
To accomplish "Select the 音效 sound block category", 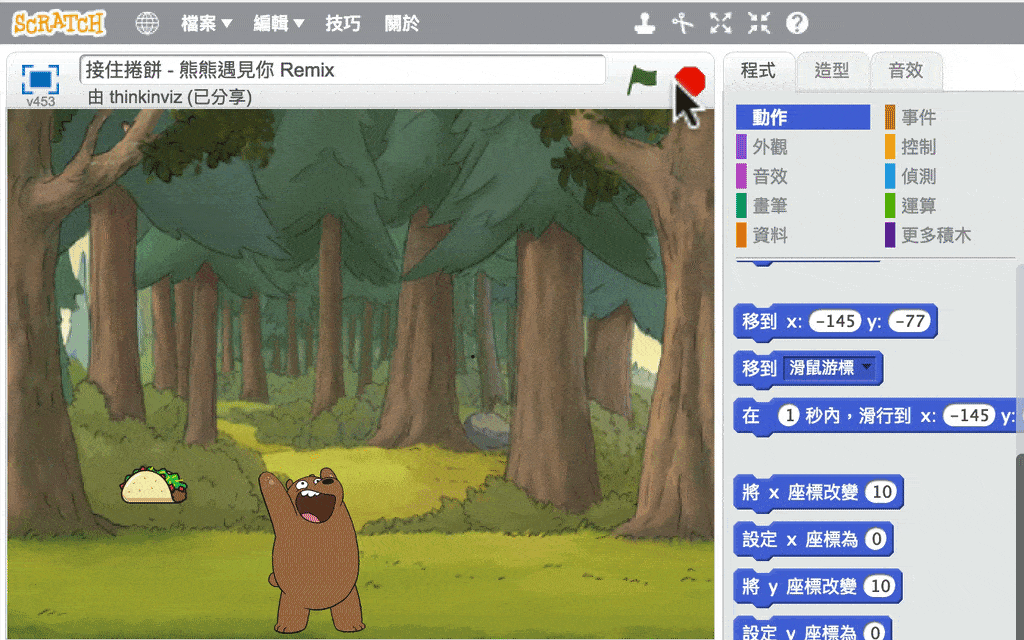I will point(769,176).
